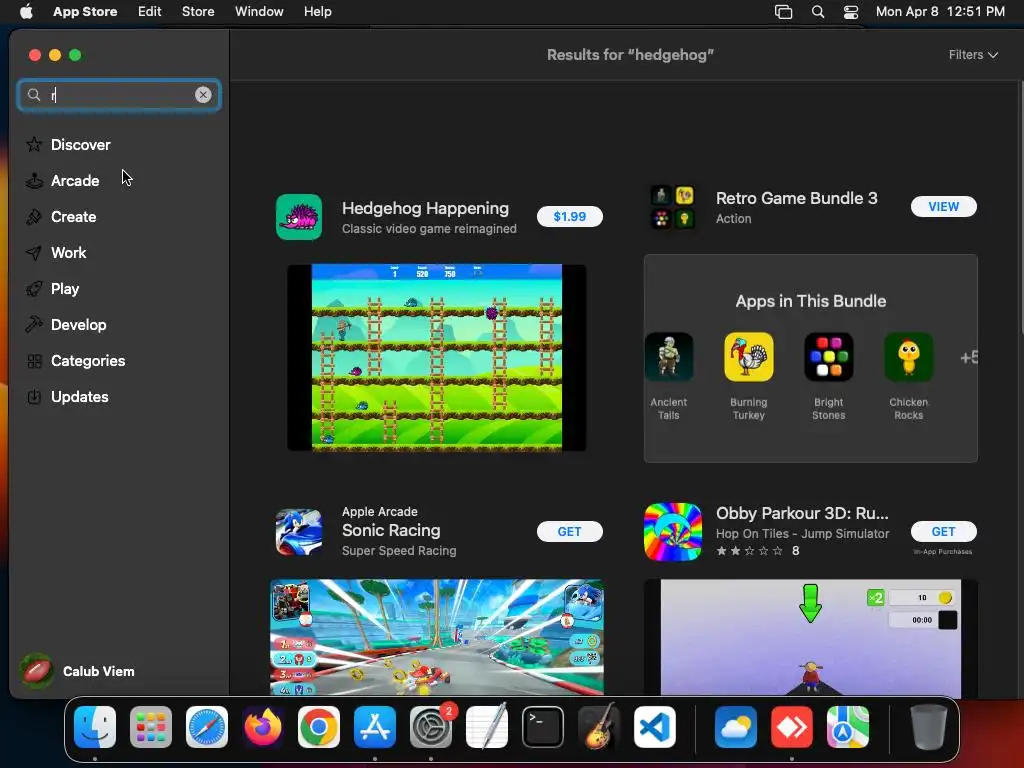The image size is (1024, 768).
Task: Open the Window menu
Action: click(x=259, y=12)
